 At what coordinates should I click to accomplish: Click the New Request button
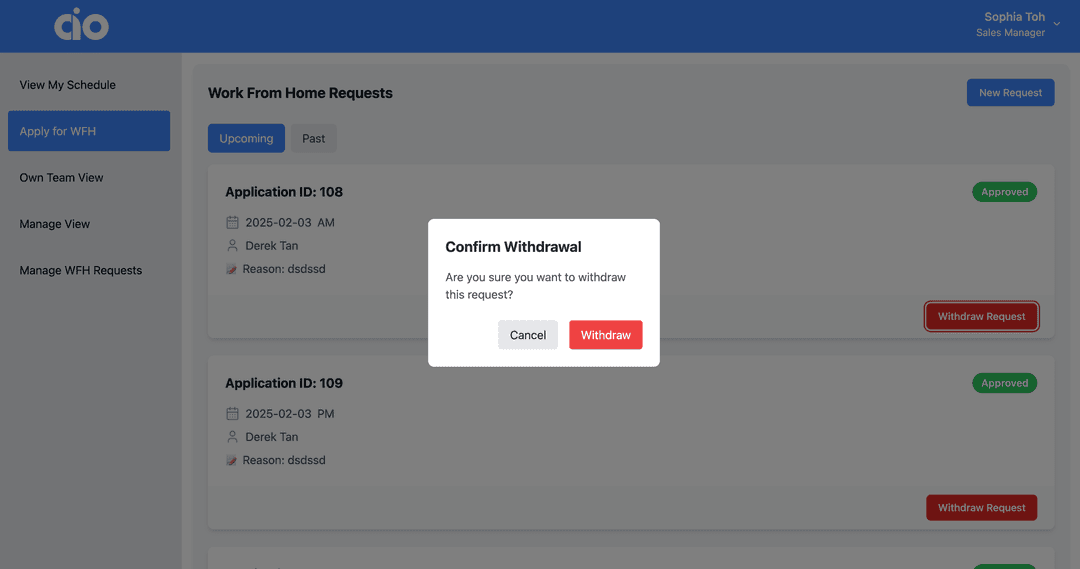(1010, 92)
